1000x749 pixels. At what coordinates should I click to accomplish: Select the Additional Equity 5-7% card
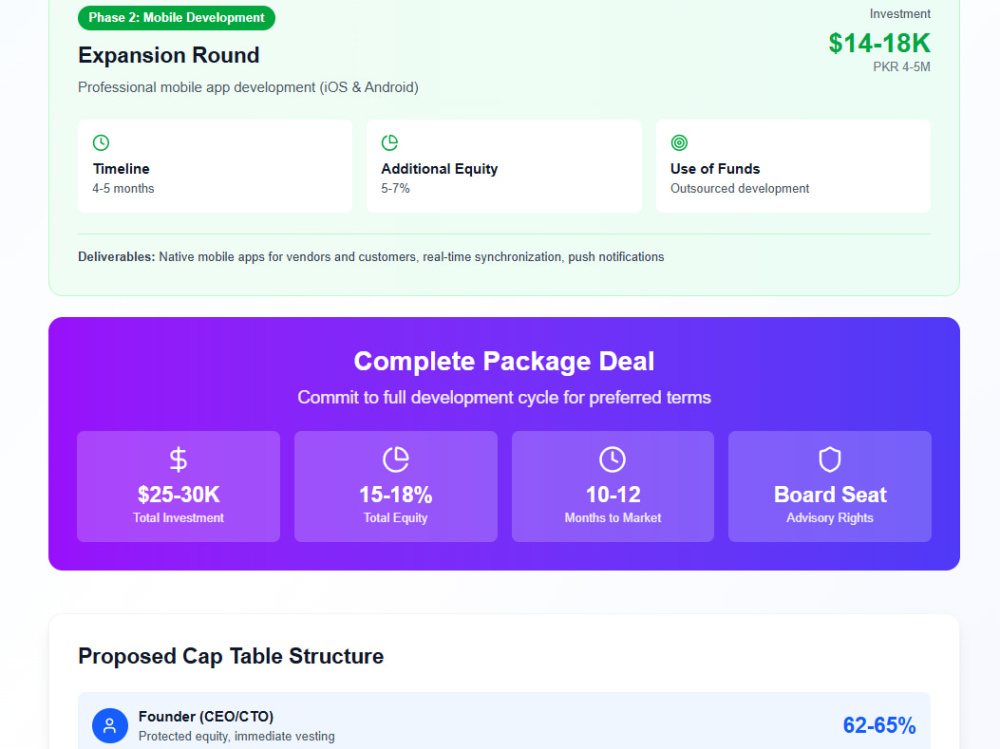[x=504, y=166]
